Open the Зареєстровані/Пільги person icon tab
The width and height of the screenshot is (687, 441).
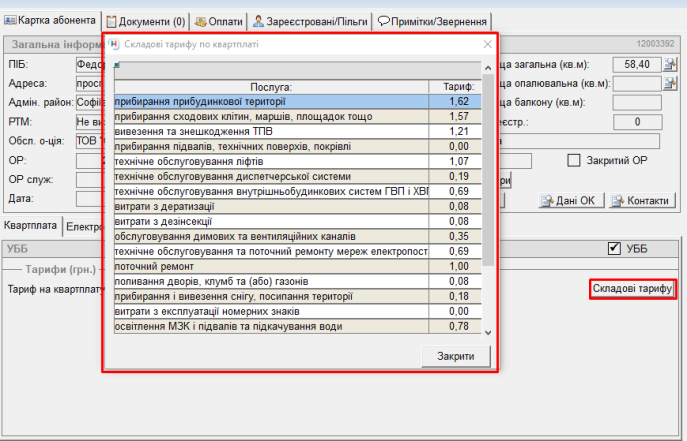pos(259,21)
